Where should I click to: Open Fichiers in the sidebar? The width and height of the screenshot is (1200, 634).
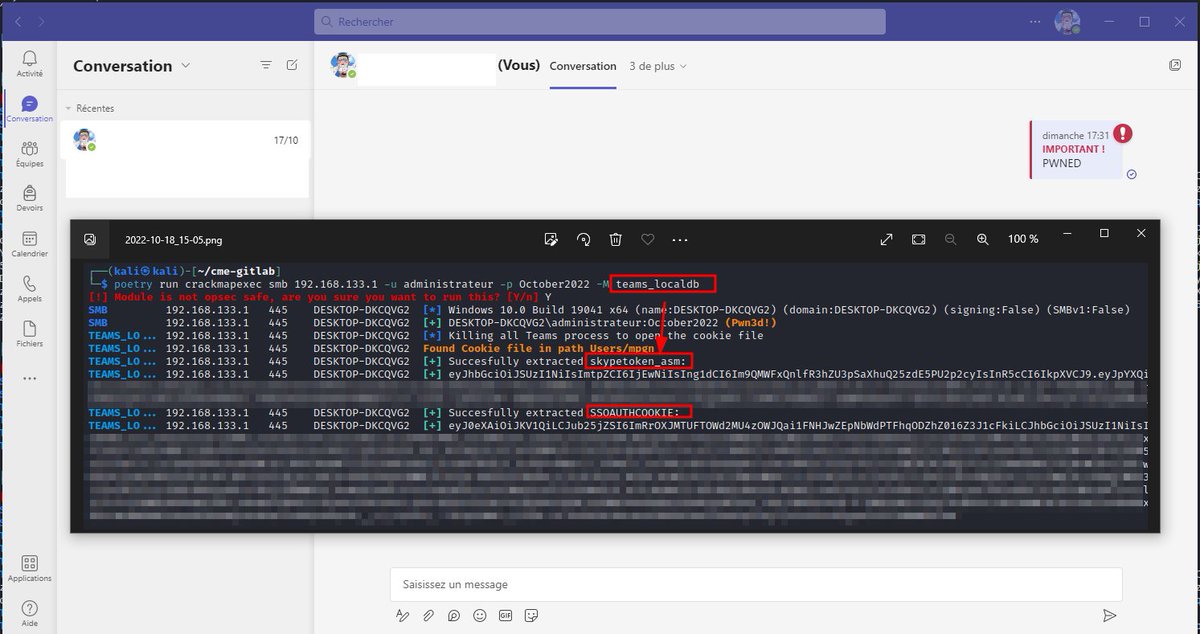pos(30,334)
